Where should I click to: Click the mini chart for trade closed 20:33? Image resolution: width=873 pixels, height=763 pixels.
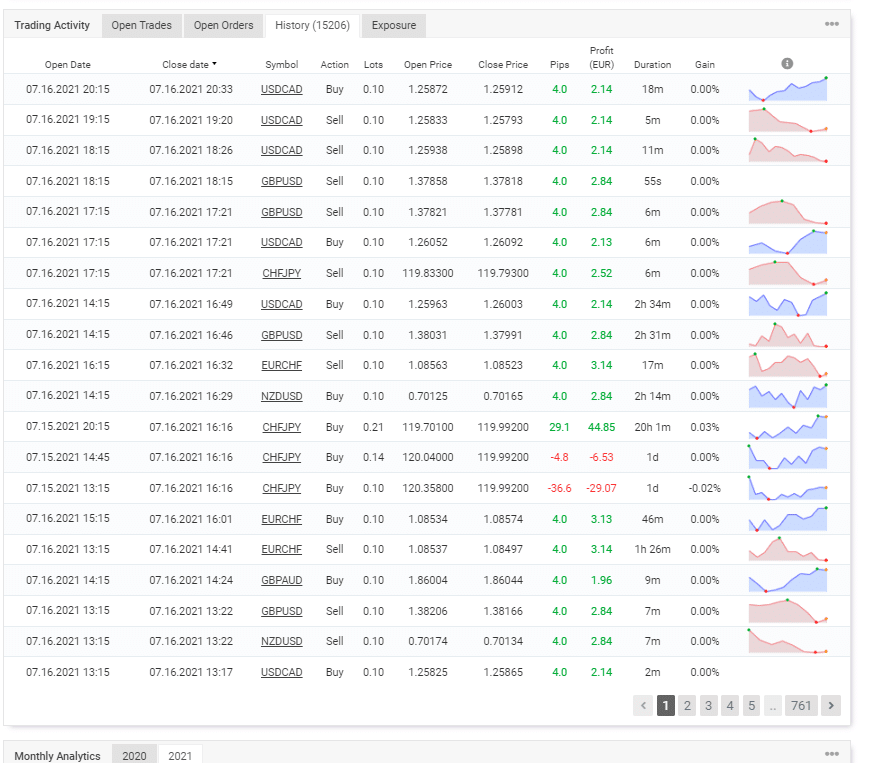pos(788,89)
